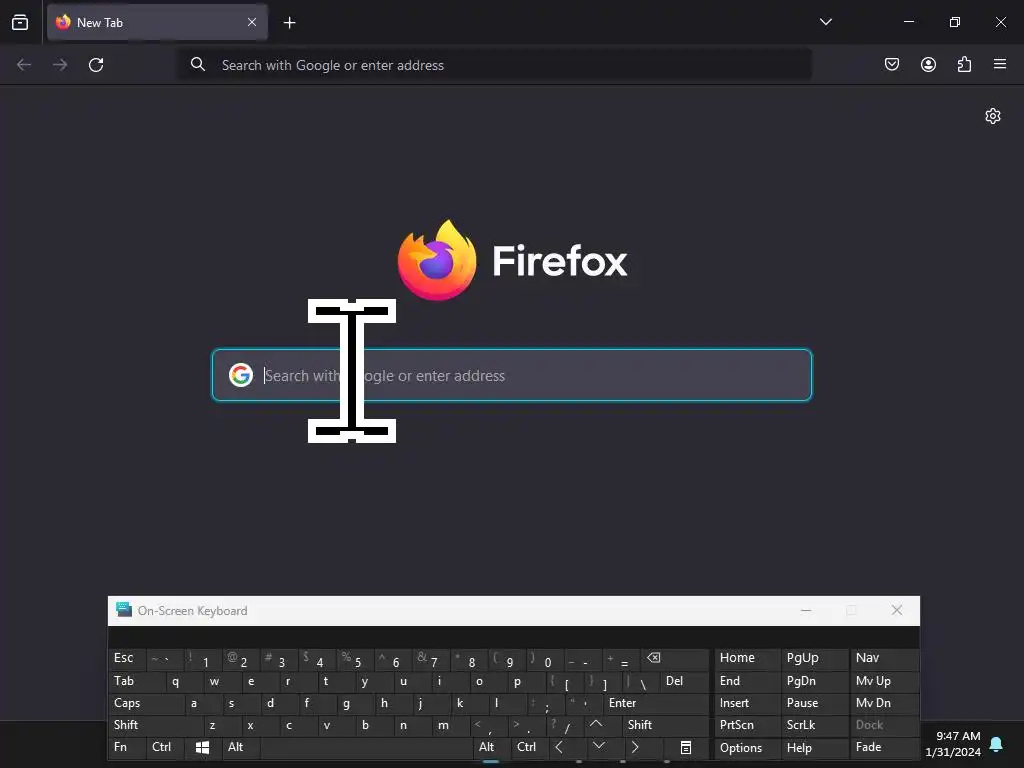This screenshot has height=768, width=1024.
Task: Toggle left Shift key on keyboard
Action: (155, 725)
